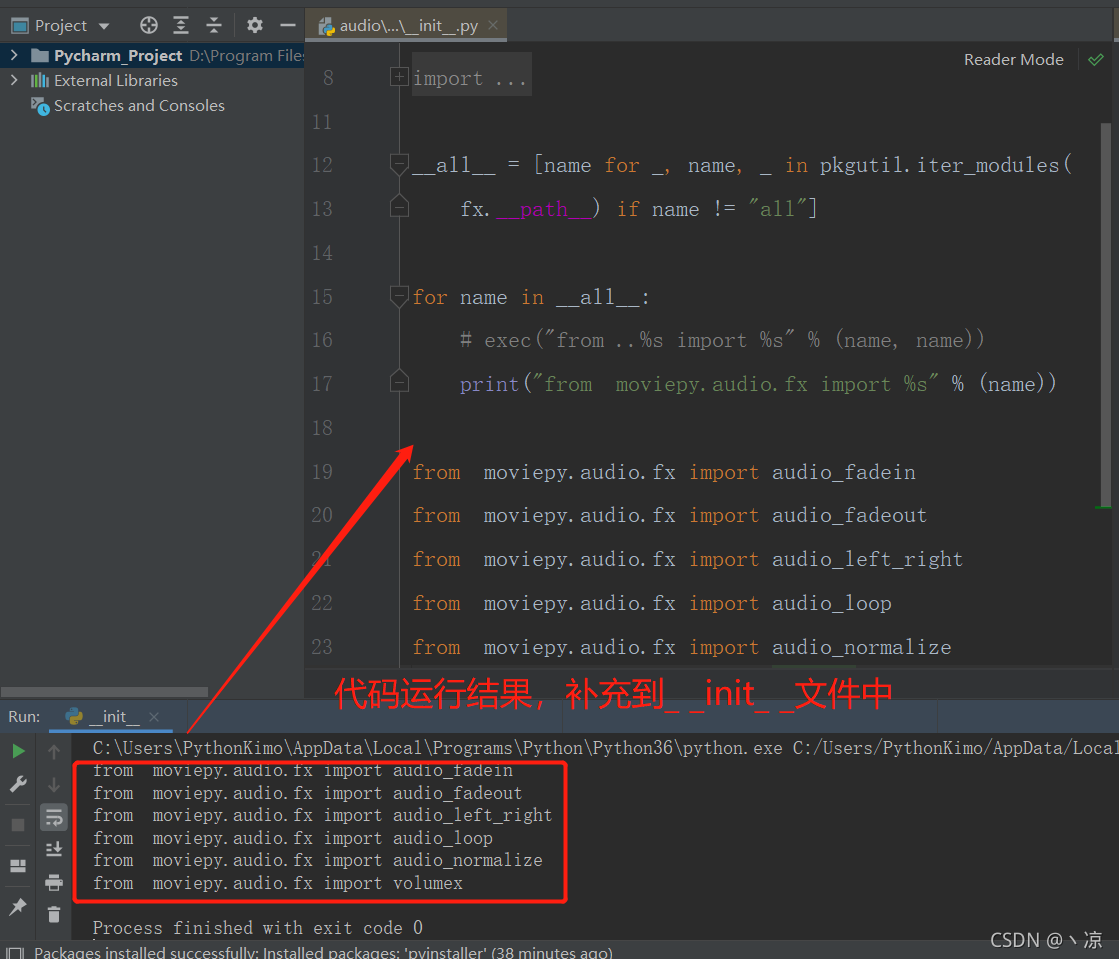Click 'Packages installed successfully' status message

coord(323,953)
